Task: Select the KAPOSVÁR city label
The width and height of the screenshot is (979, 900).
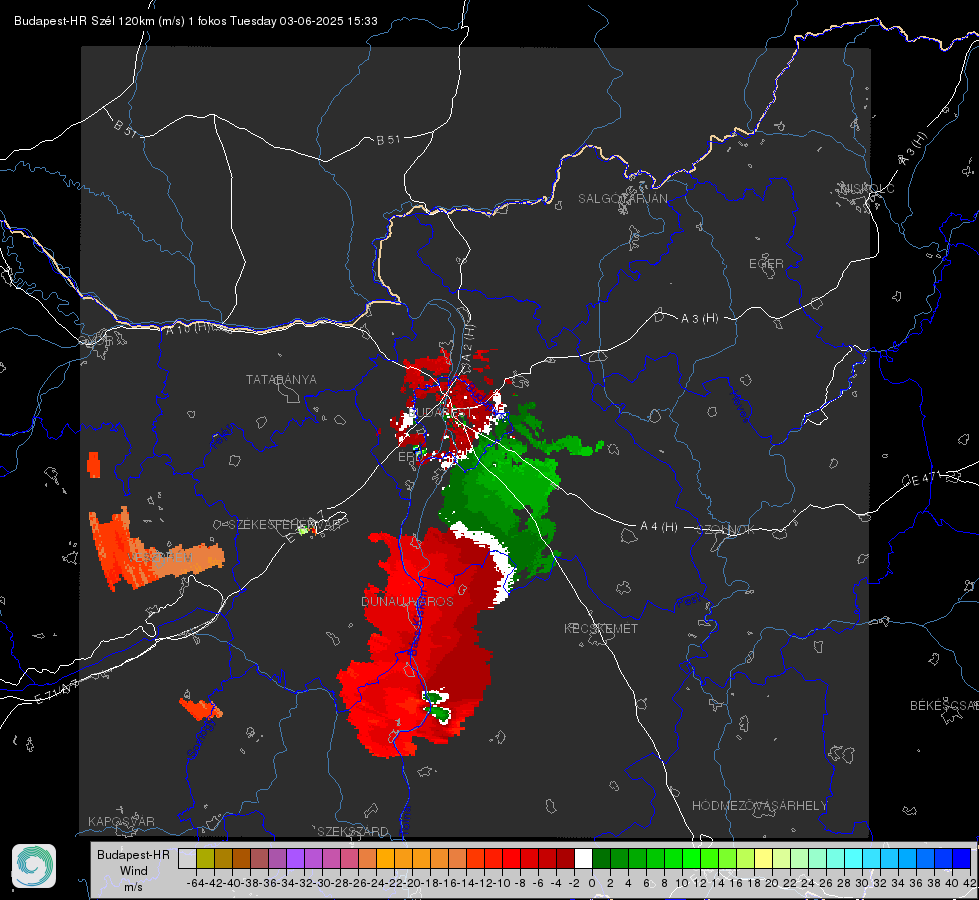Action: tap(121, 821)
